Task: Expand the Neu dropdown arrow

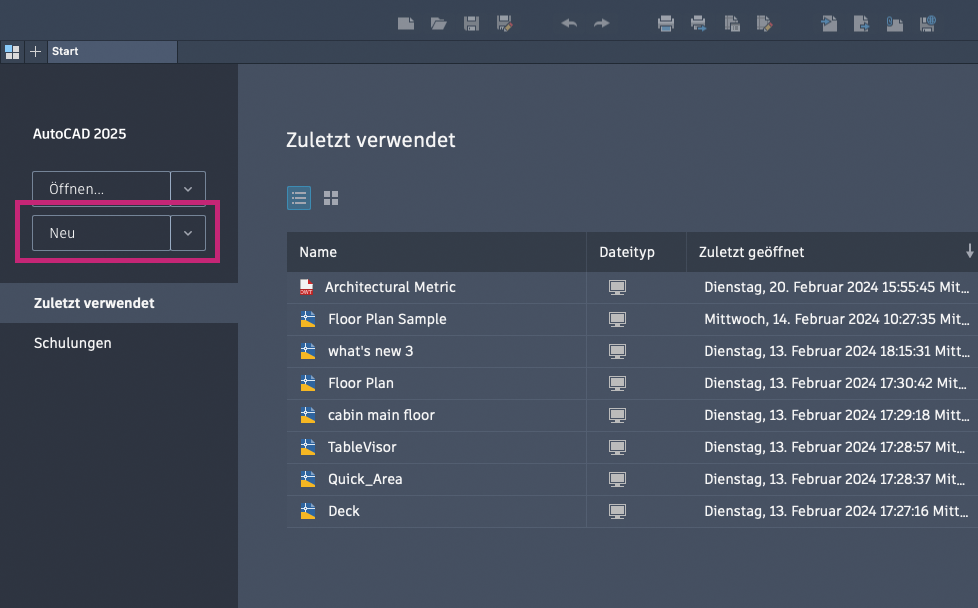Action: coord(188,233)
